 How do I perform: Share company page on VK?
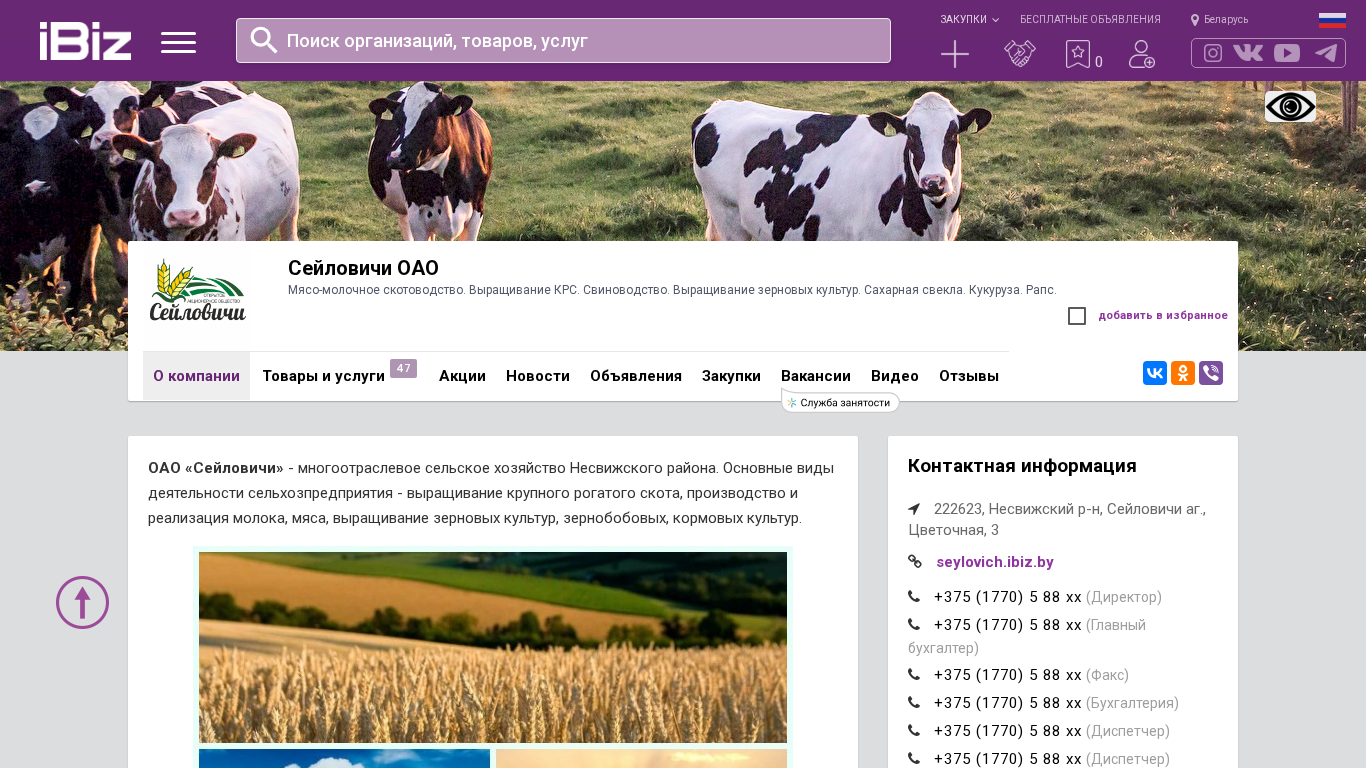1155,373
